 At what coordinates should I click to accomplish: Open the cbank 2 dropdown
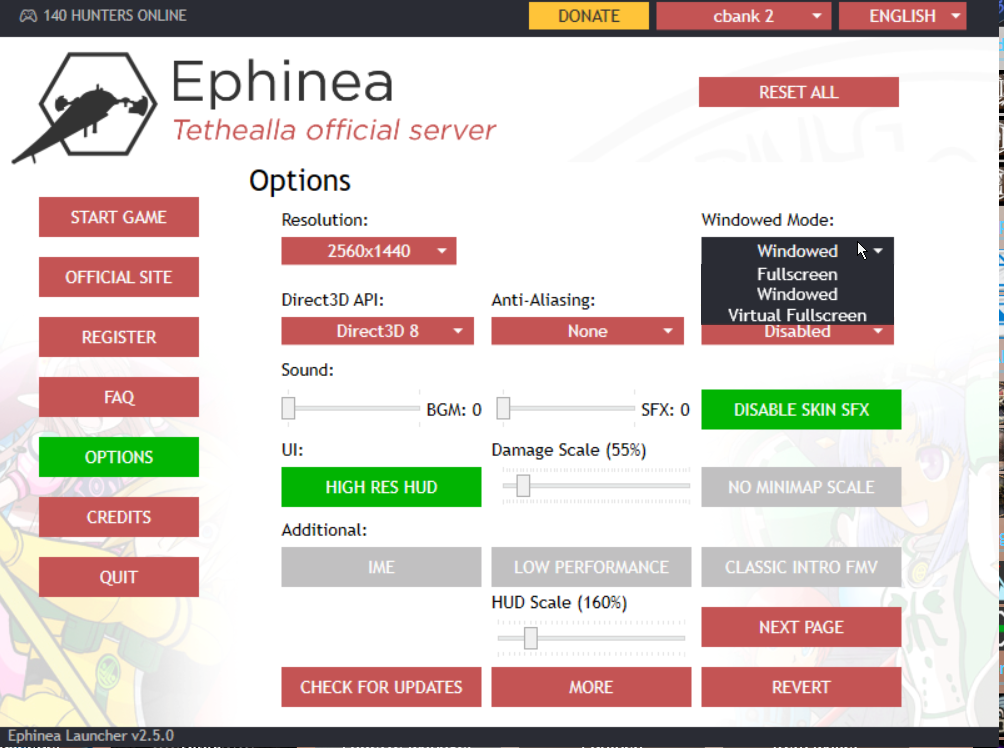tap(743, 15)
